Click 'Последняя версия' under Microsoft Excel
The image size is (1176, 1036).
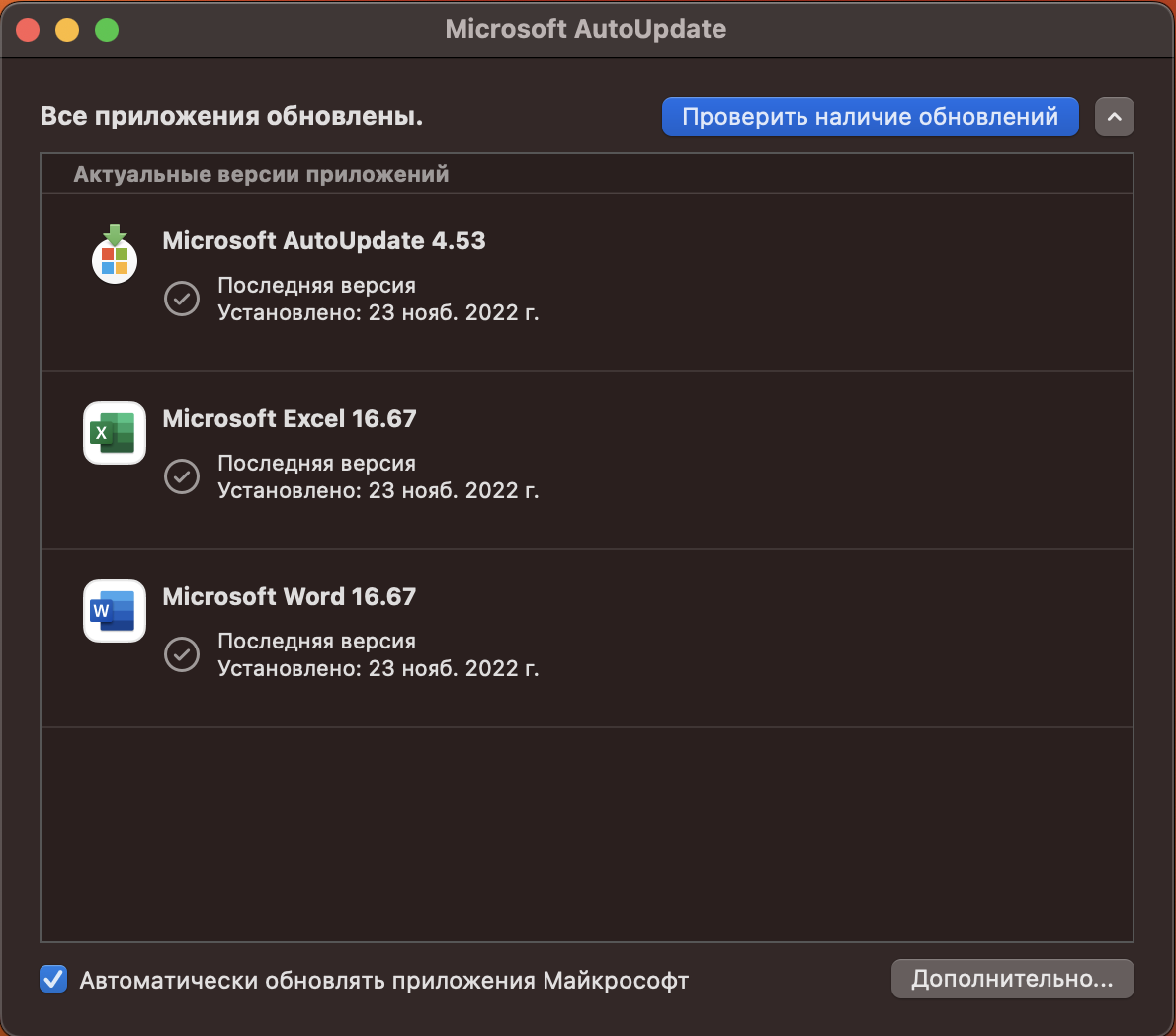[x=316, y=463]
